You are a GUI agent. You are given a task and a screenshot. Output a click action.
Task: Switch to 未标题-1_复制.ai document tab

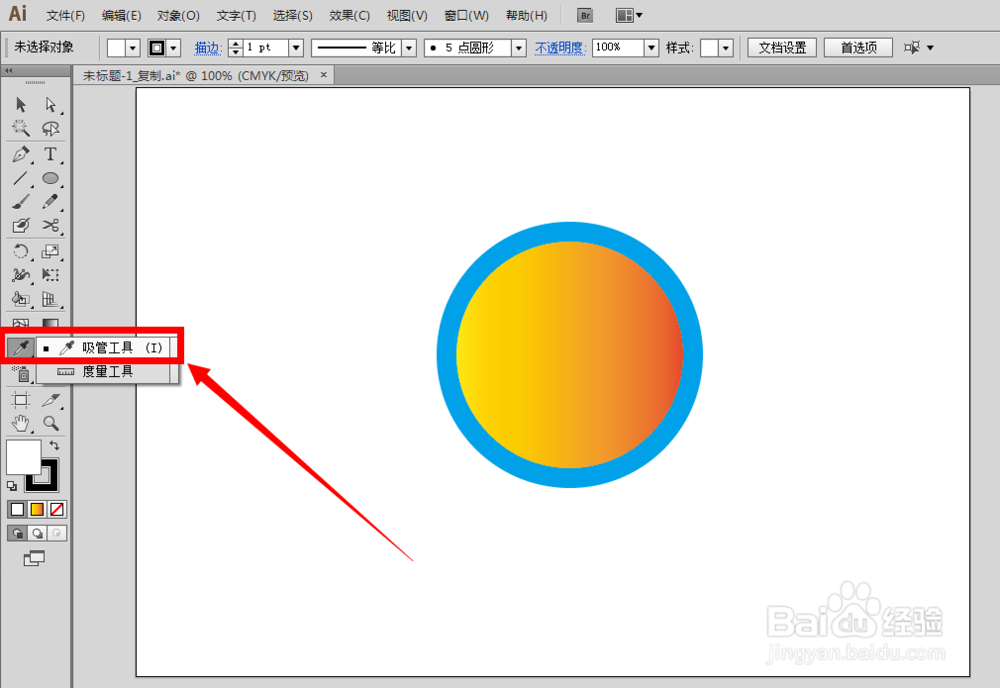[x=196, y=75]
